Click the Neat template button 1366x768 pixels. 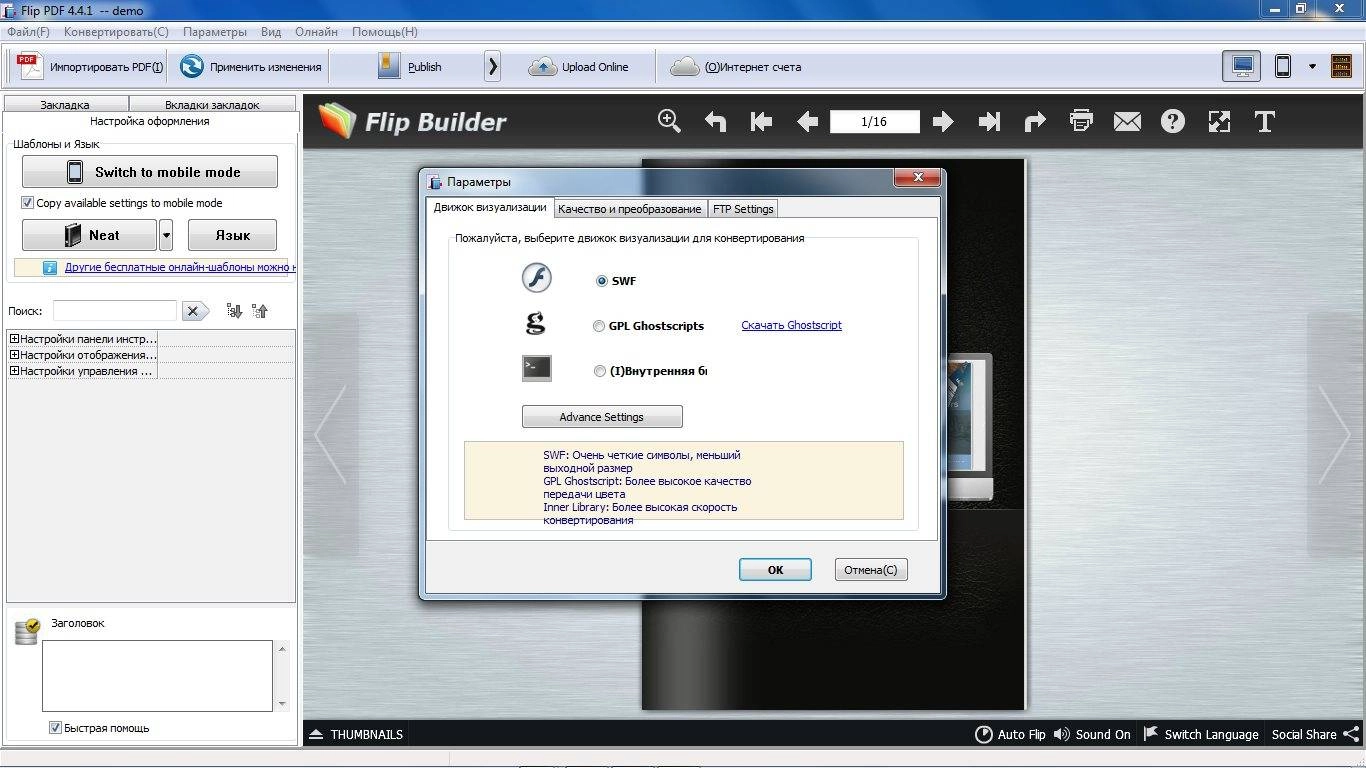pyautogui.click(x=90, y=235)
